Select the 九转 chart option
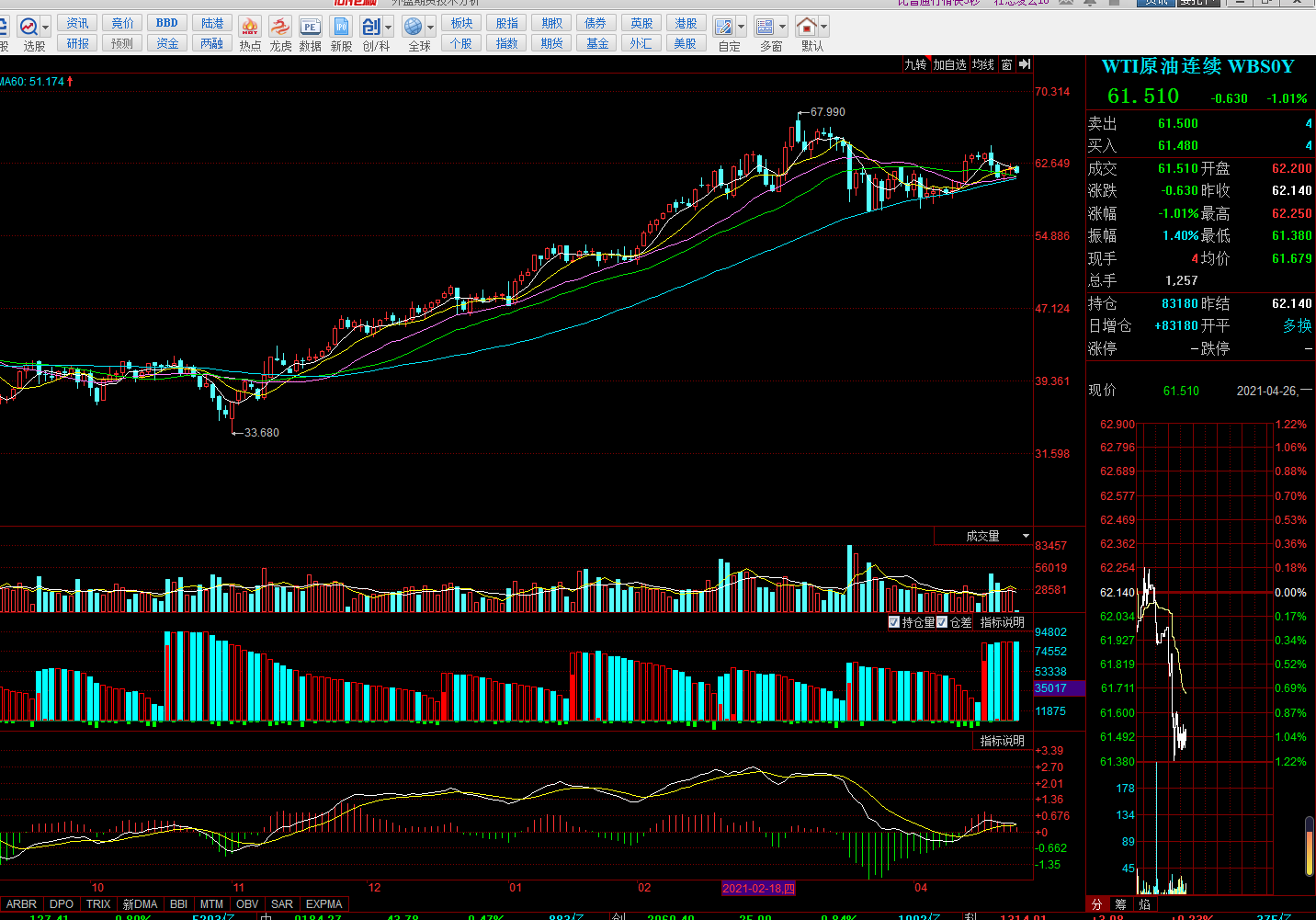This screenshot has height=920, width=1316. click(915, 64)
